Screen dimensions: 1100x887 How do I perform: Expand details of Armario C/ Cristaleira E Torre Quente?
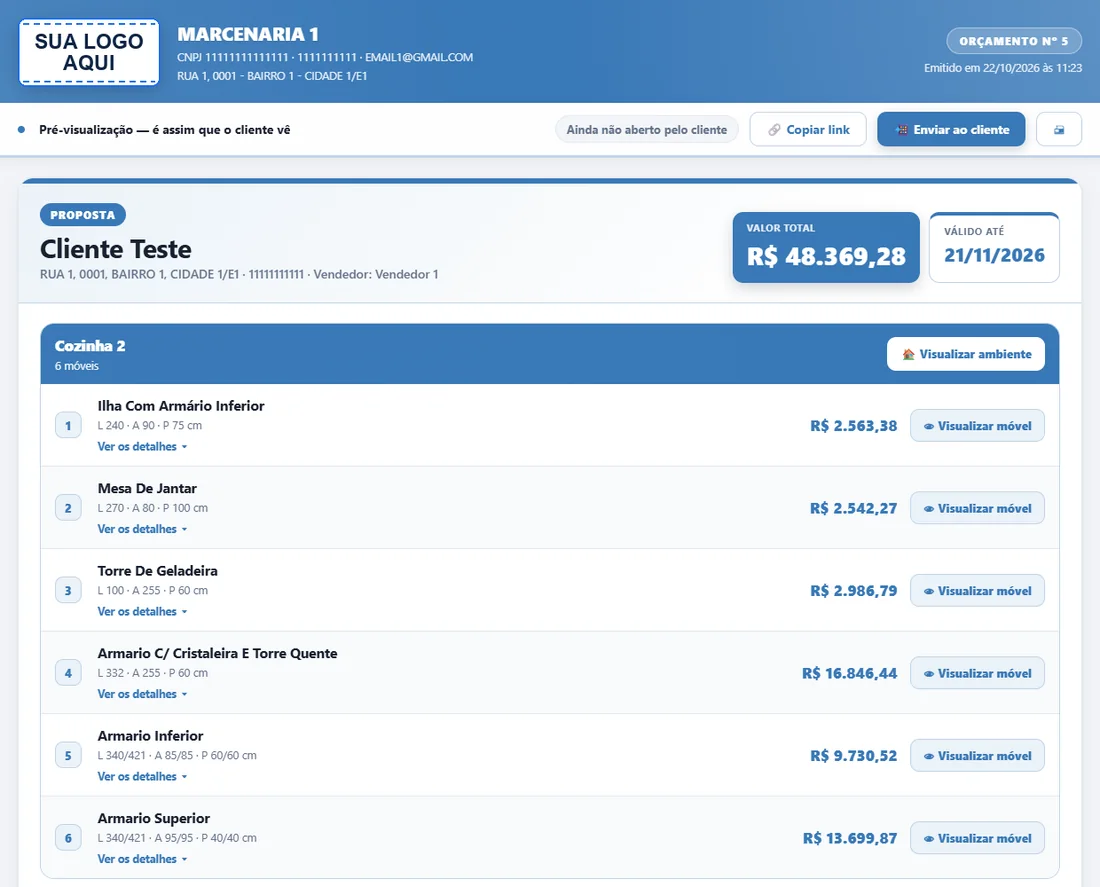(x=142, y=694)
